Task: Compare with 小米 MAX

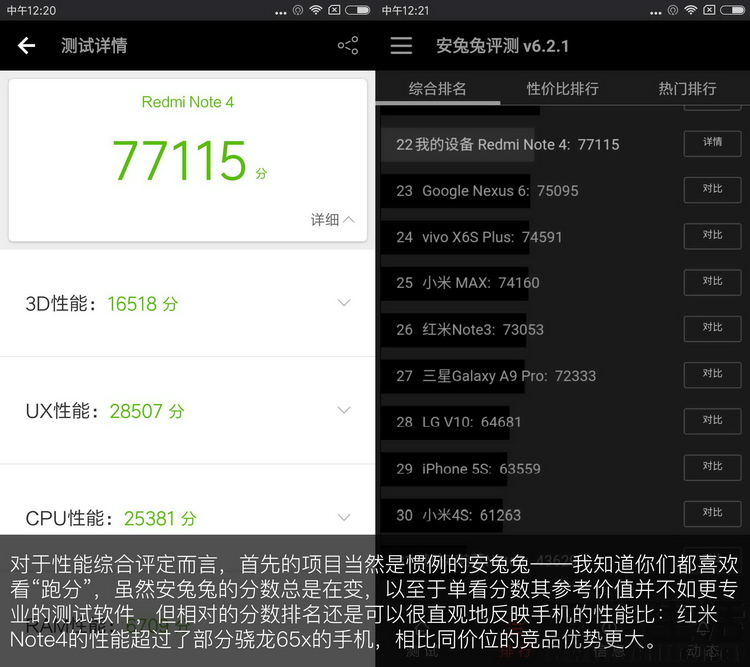Action: [x=712, y=282]
